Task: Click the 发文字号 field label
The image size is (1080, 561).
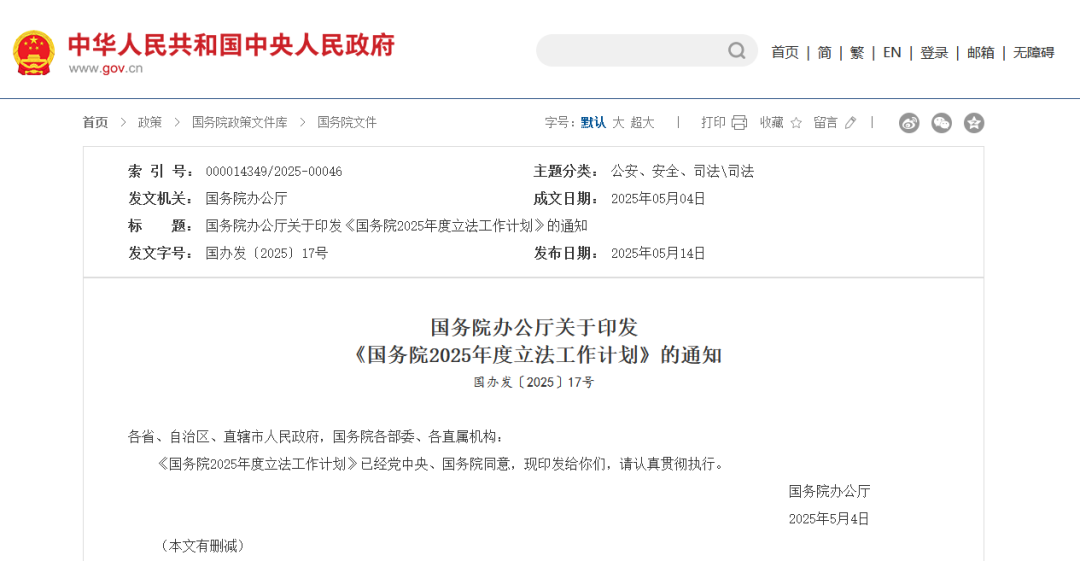Action: [x=161, y=253]
